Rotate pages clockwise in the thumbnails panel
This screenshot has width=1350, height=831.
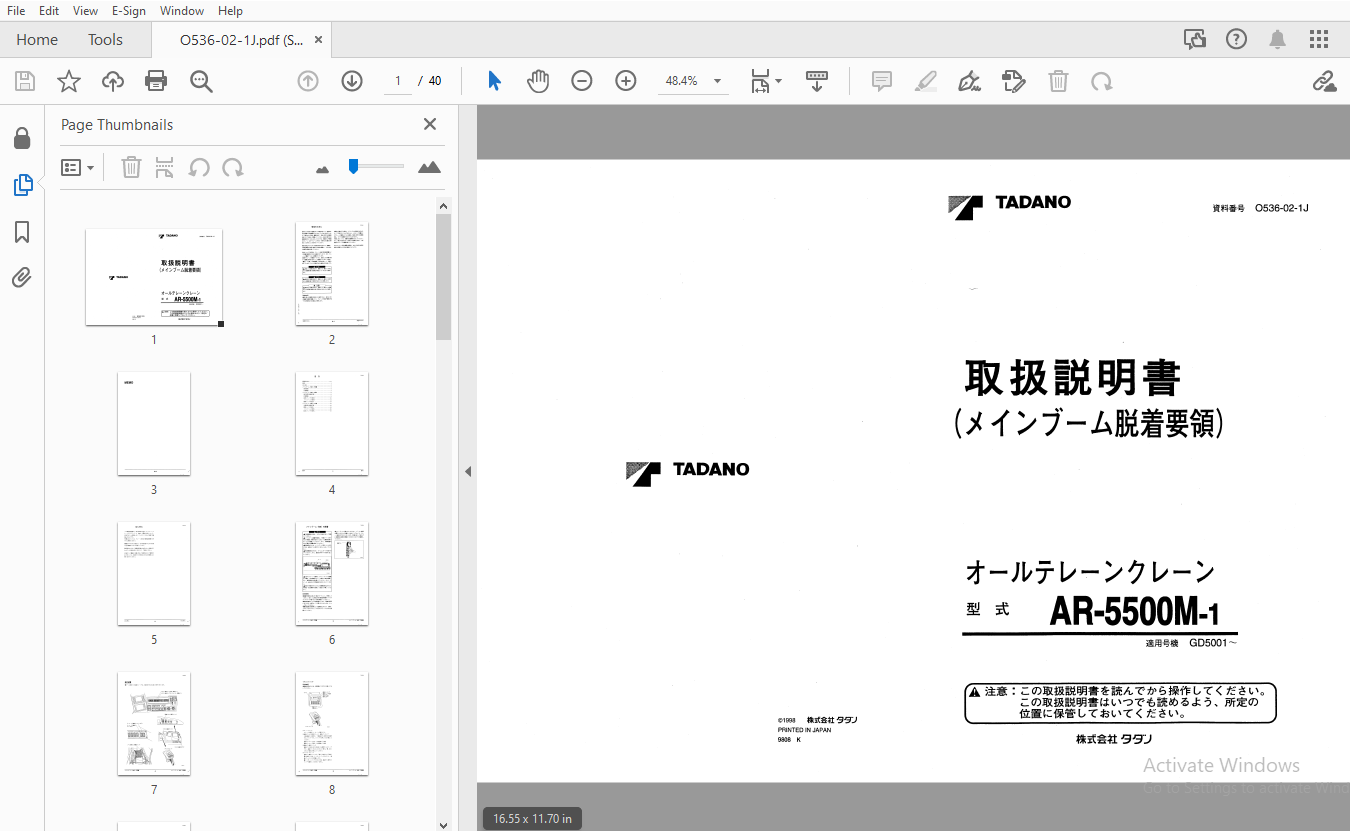click(x=233, y=167)
